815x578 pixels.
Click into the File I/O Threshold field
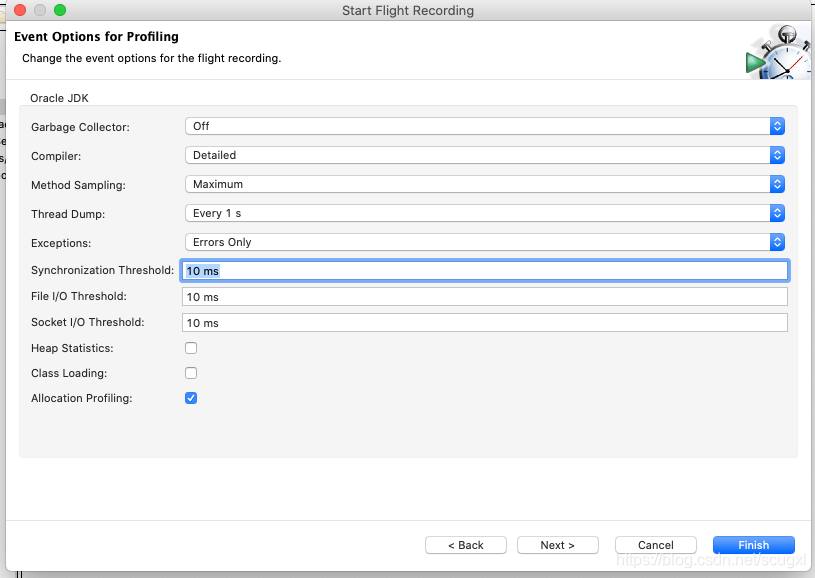point(484,297)
